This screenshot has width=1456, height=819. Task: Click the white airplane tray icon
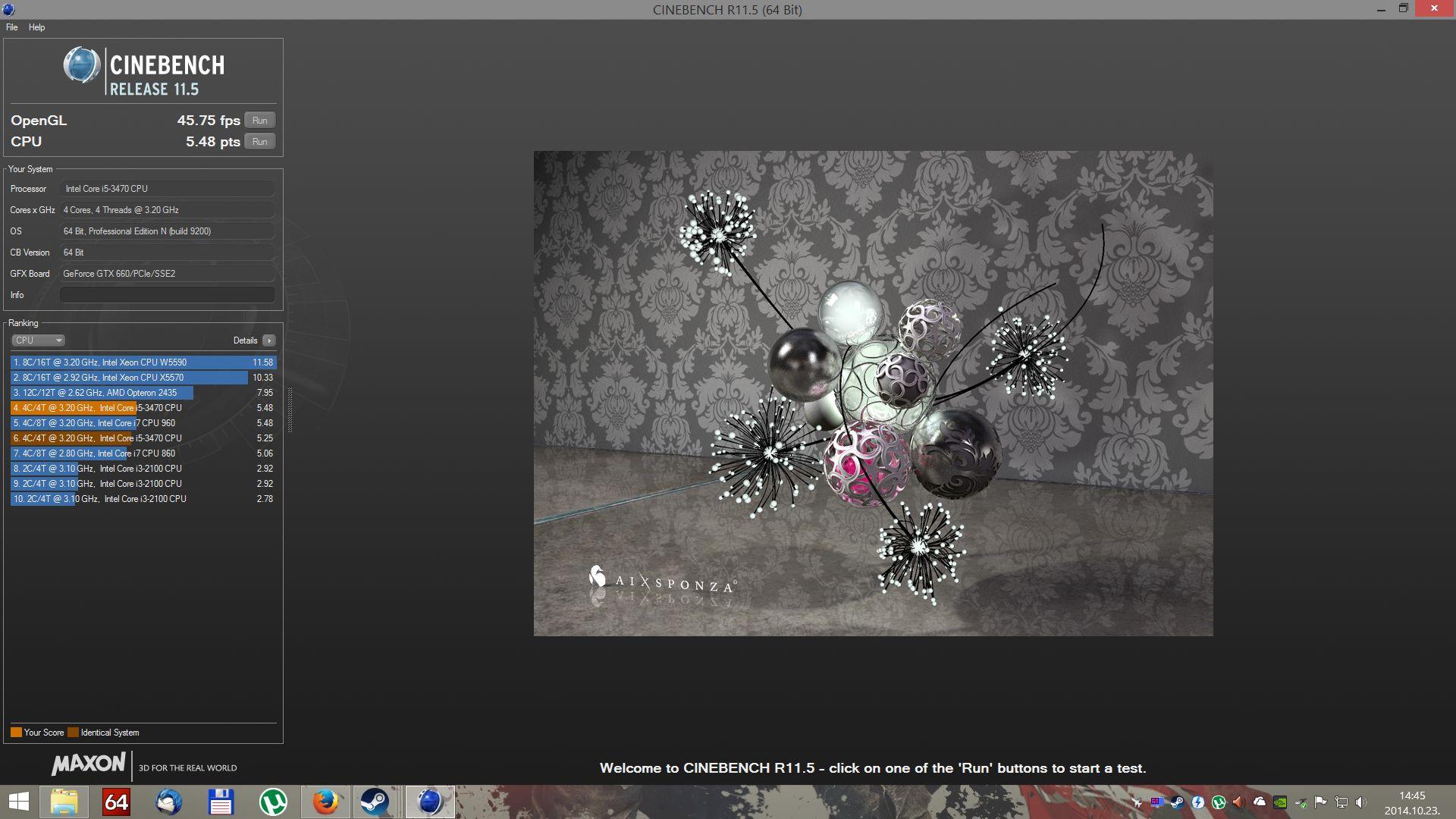pos(1136,802)
